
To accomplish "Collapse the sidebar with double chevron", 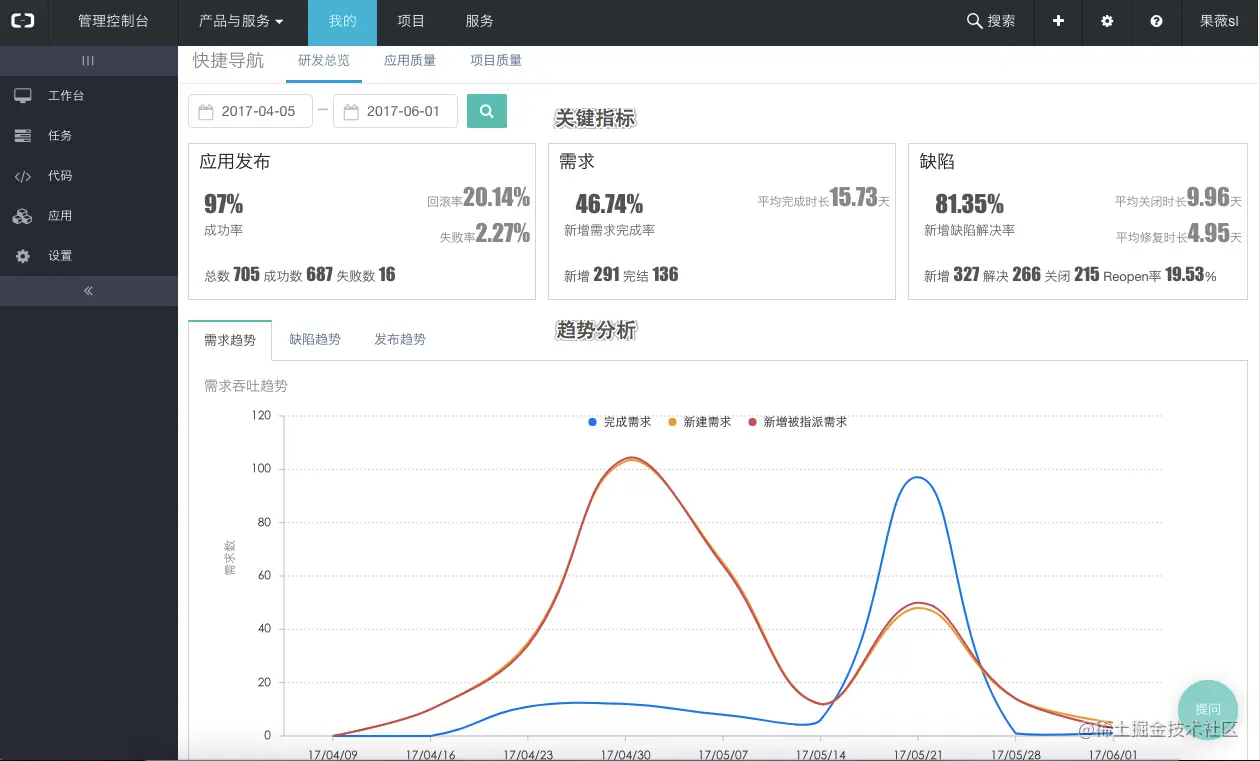I will tap(88, 291).
